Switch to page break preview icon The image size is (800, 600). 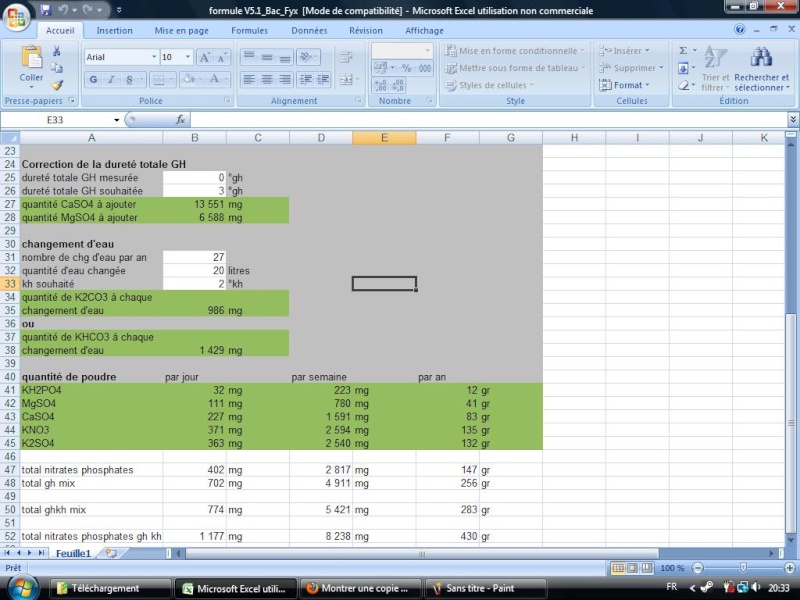[646, 568]
